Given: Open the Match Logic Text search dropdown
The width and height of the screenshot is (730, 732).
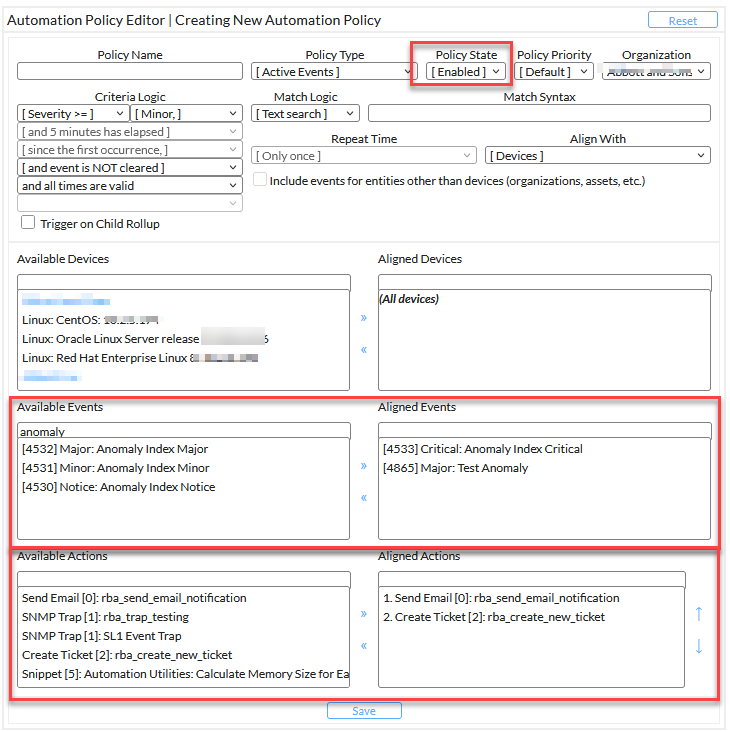Looking at the screenshot, I should [x=305, y=114].
